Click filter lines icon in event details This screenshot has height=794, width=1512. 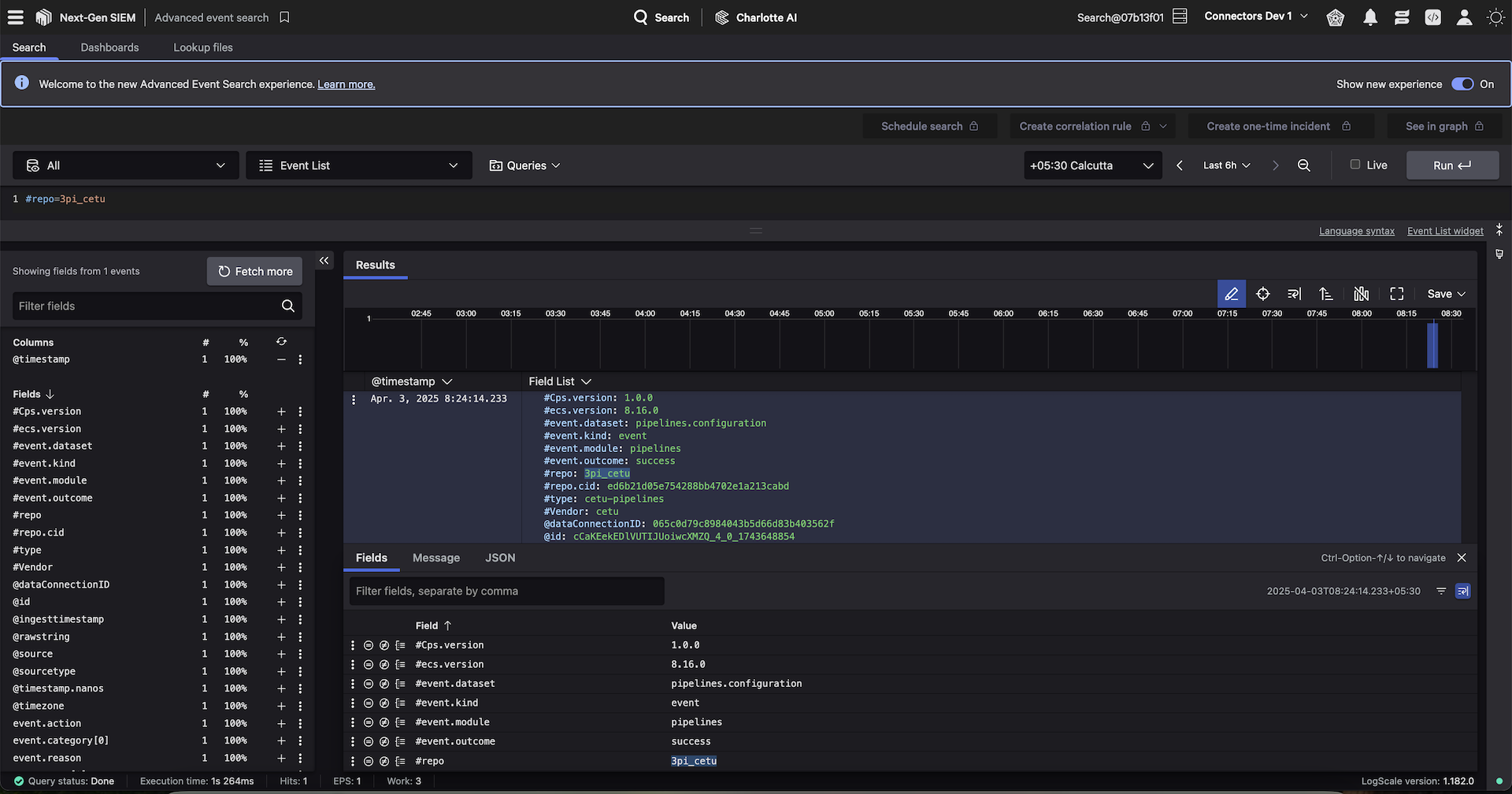[1441, 591]
